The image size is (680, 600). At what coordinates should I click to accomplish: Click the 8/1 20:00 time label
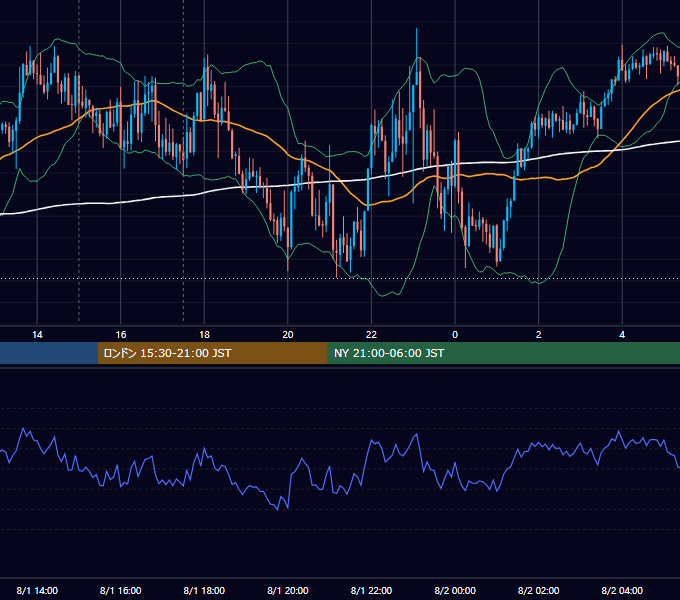coord(288,591)
